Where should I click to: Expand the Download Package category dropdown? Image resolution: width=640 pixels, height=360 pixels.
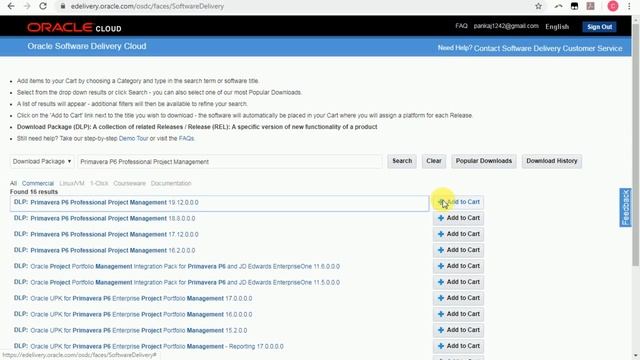click(42, 162)
